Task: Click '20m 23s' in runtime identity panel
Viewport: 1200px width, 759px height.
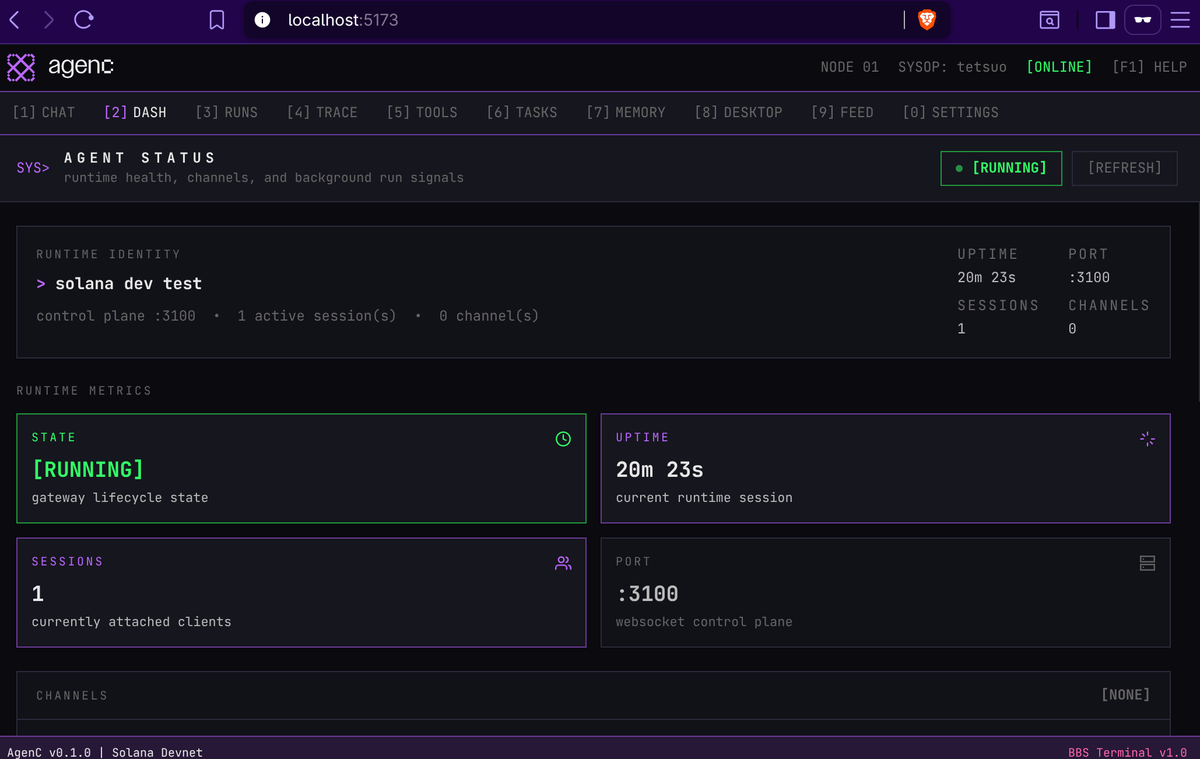Action: pyautogui.click(x=986, y=278)
